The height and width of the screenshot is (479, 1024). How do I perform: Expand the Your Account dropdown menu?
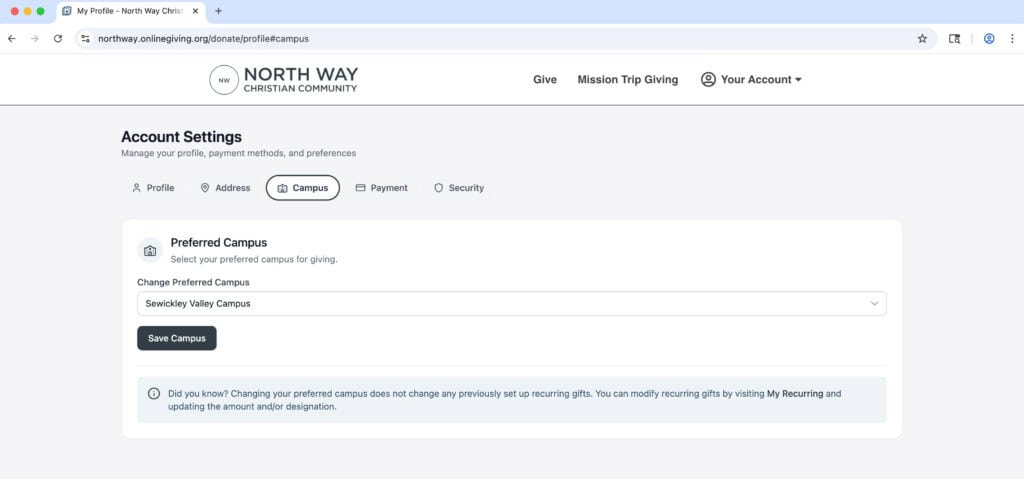[751, 80]
